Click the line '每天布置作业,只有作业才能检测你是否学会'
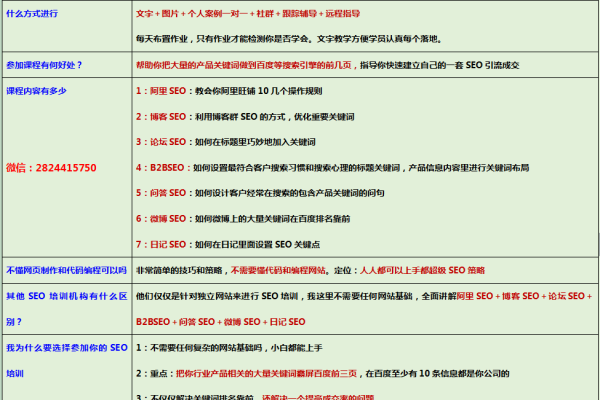600x400 pixels. coord(222,39)
